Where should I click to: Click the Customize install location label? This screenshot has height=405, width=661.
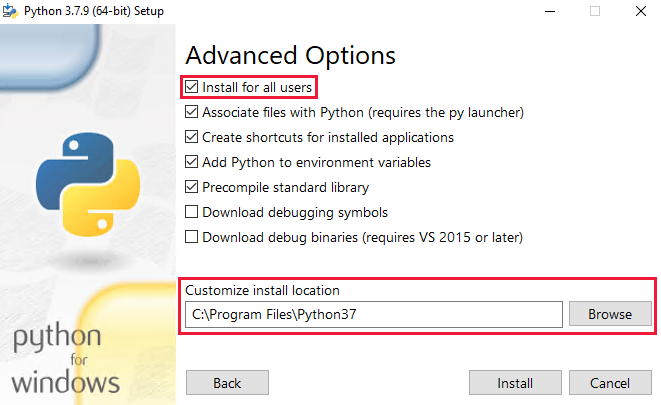[x=263, y=290]
